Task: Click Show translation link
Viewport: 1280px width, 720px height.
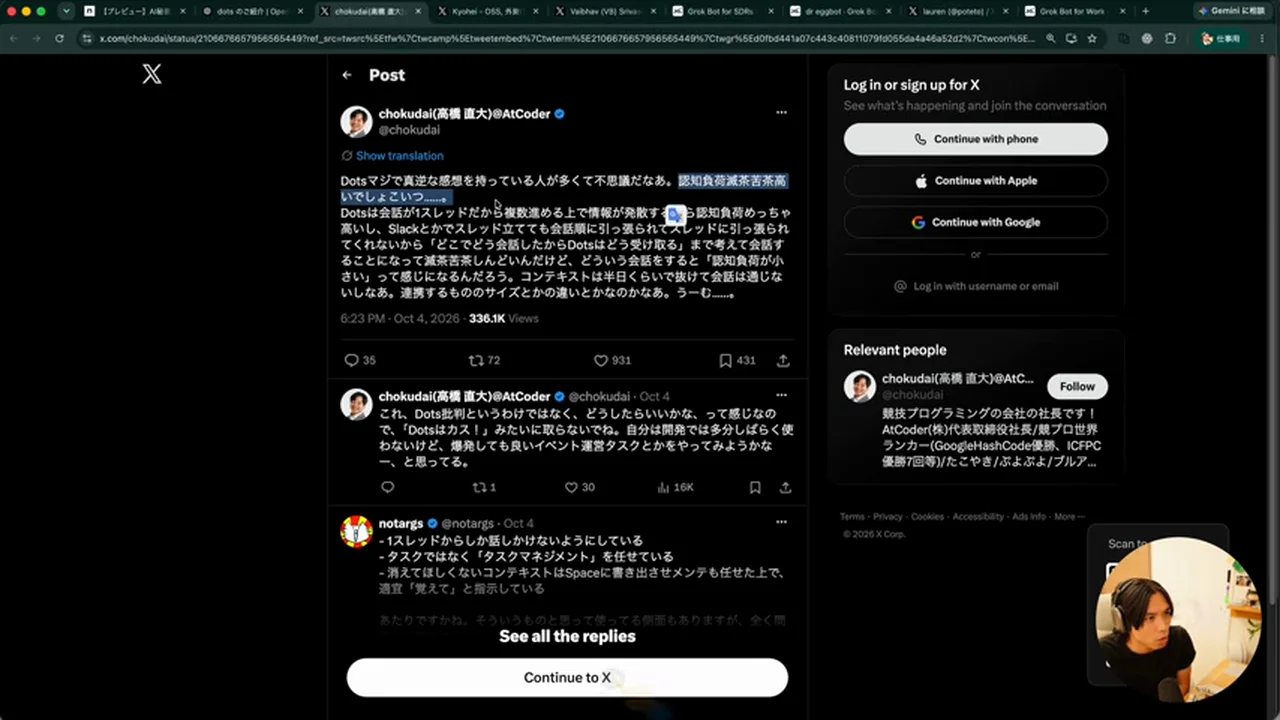Action: click(399, 156)
